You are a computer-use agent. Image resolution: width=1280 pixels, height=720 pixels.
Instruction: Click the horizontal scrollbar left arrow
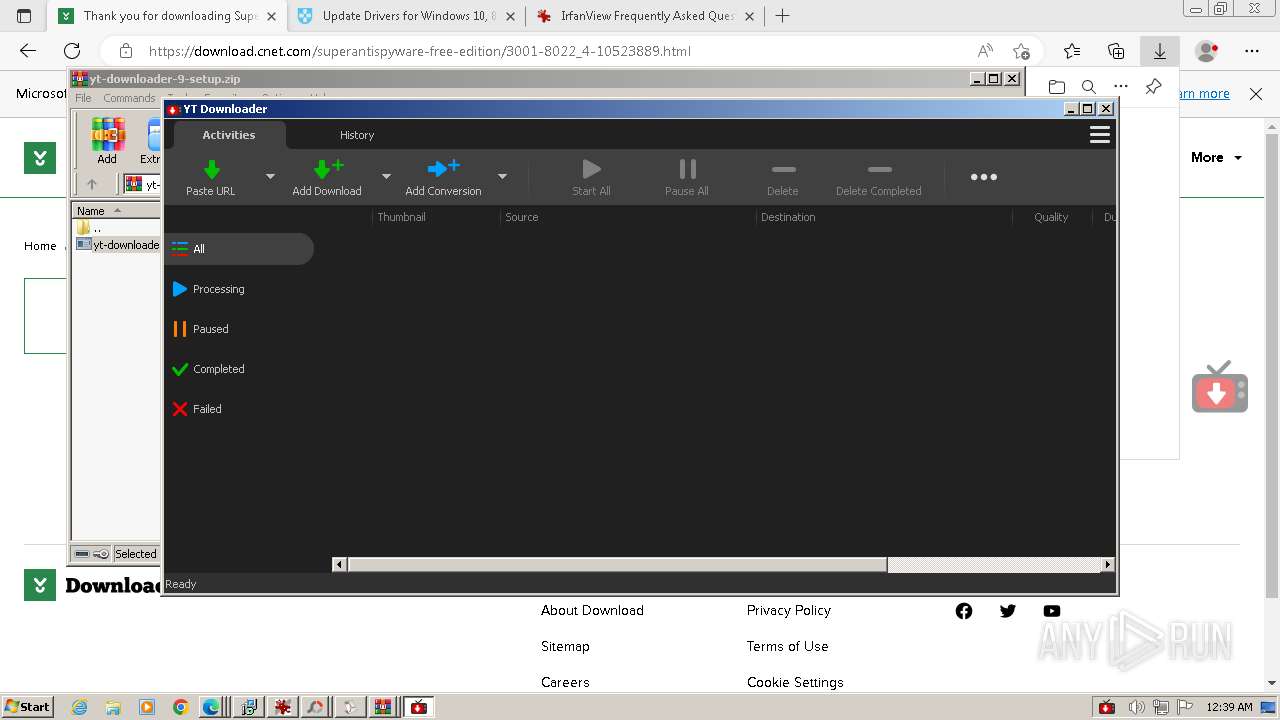point(339,565)
